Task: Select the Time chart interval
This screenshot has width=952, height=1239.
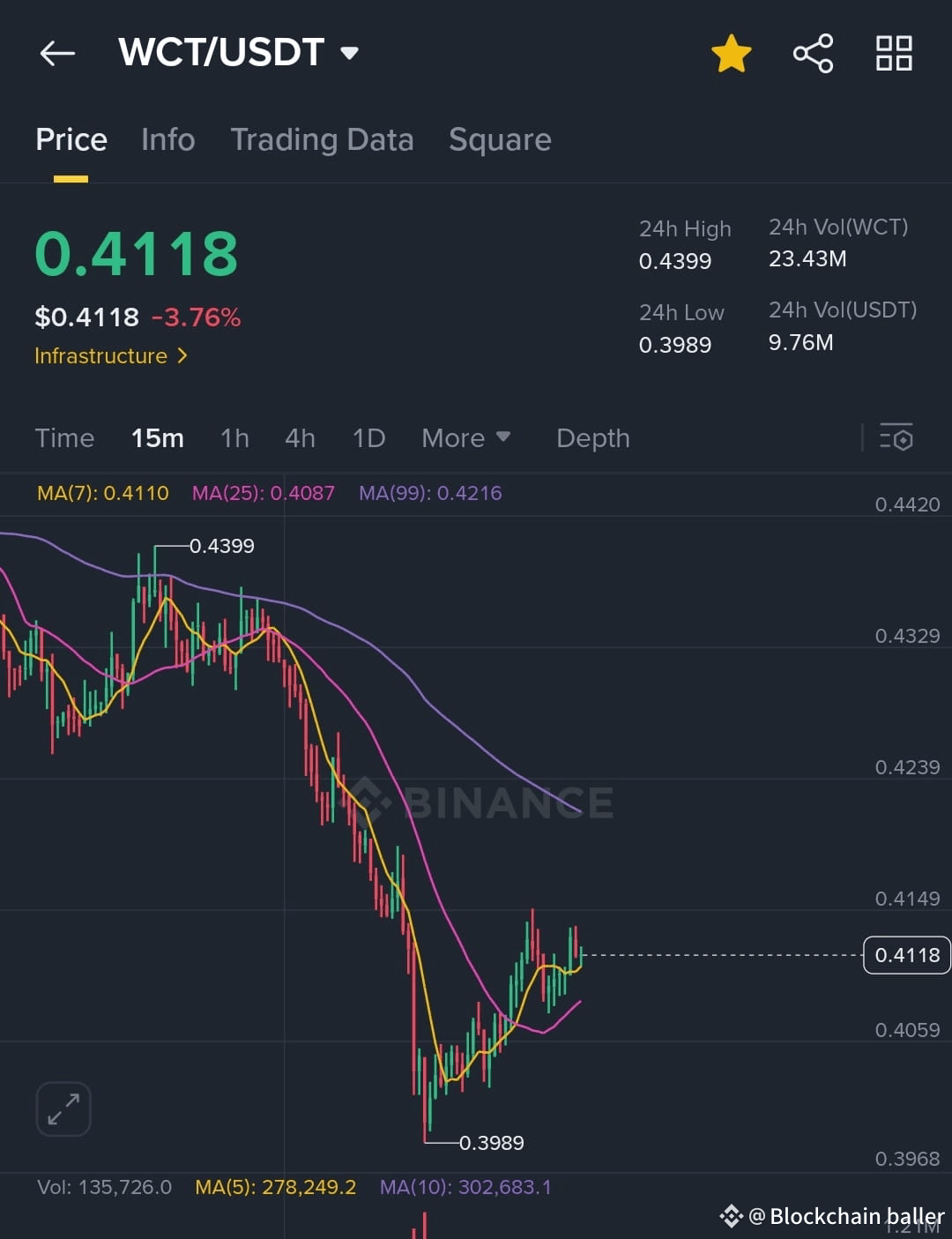Action: (64, 438)
